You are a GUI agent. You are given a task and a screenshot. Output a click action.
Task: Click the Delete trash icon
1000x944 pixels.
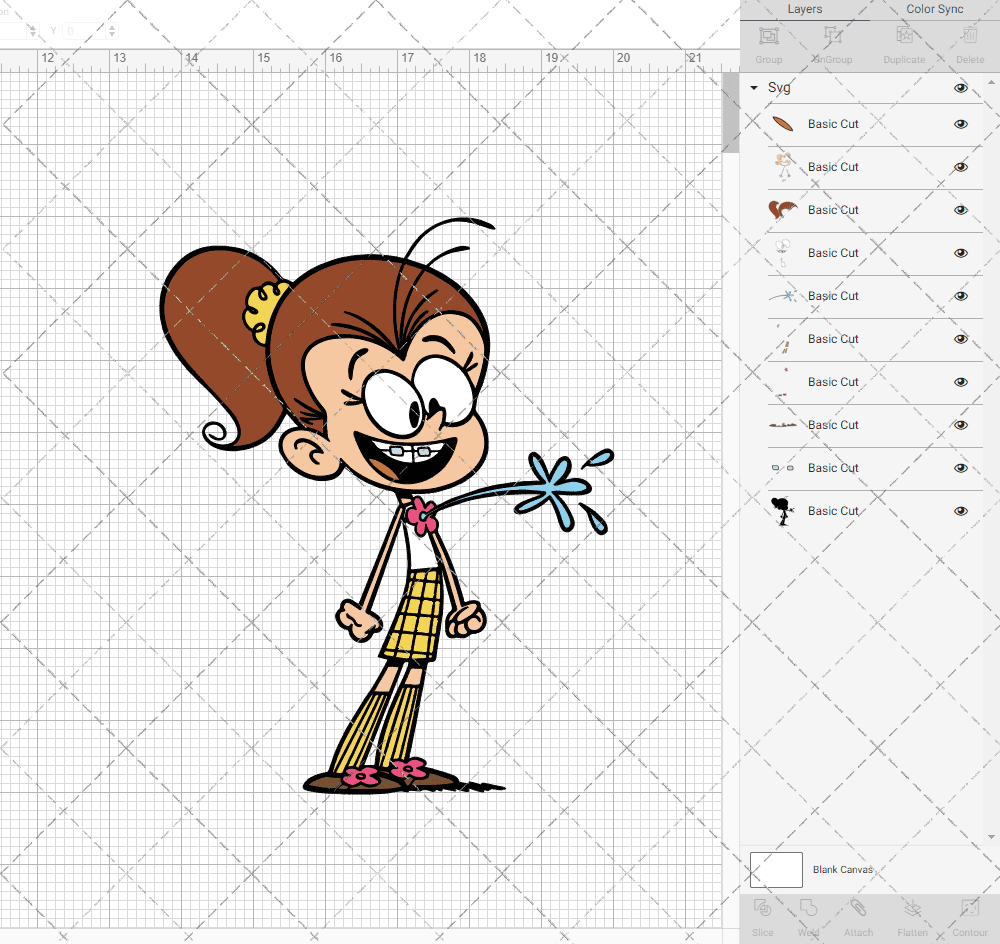pos(970,36)
